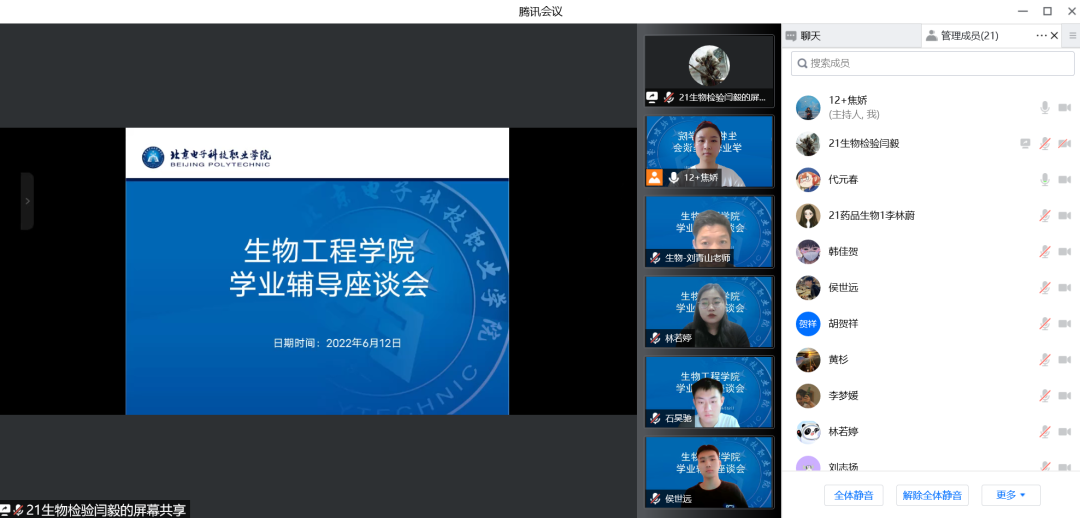1080x518 pixels.
Task: Toggle camera for member 代元春
Action: 1064,179
